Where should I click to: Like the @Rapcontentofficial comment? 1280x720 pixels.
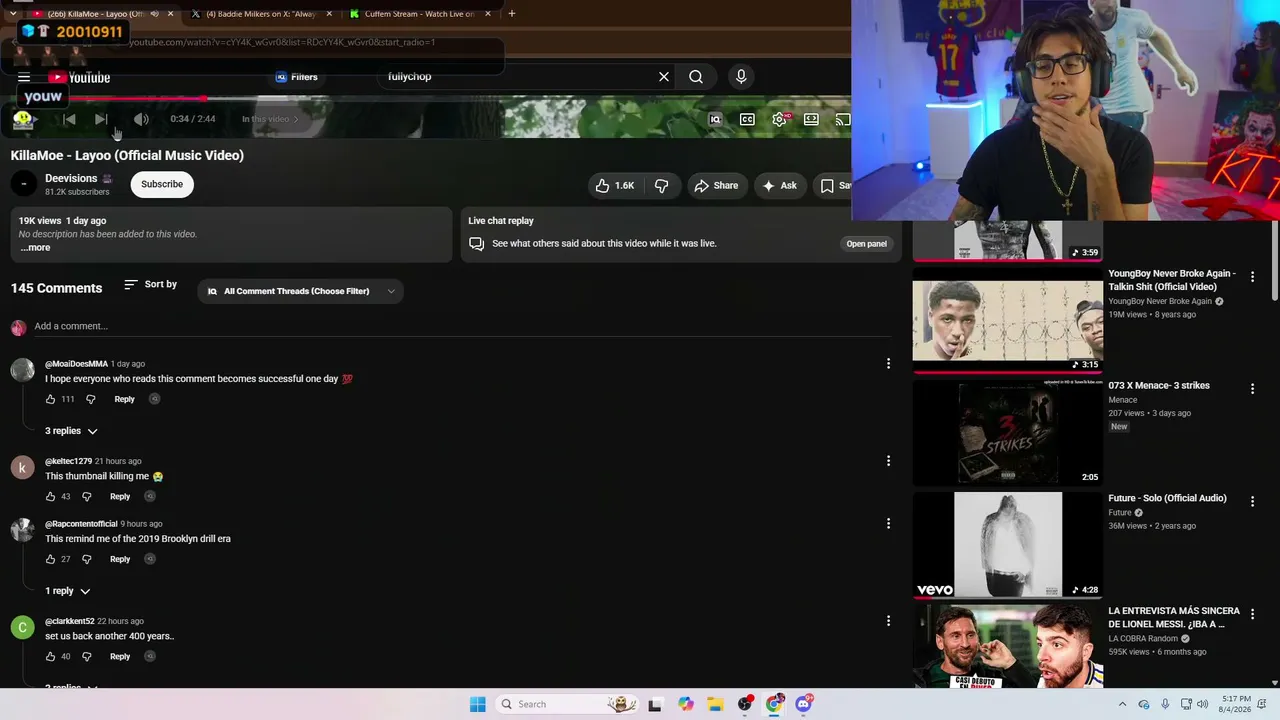(x=50, y=559)
